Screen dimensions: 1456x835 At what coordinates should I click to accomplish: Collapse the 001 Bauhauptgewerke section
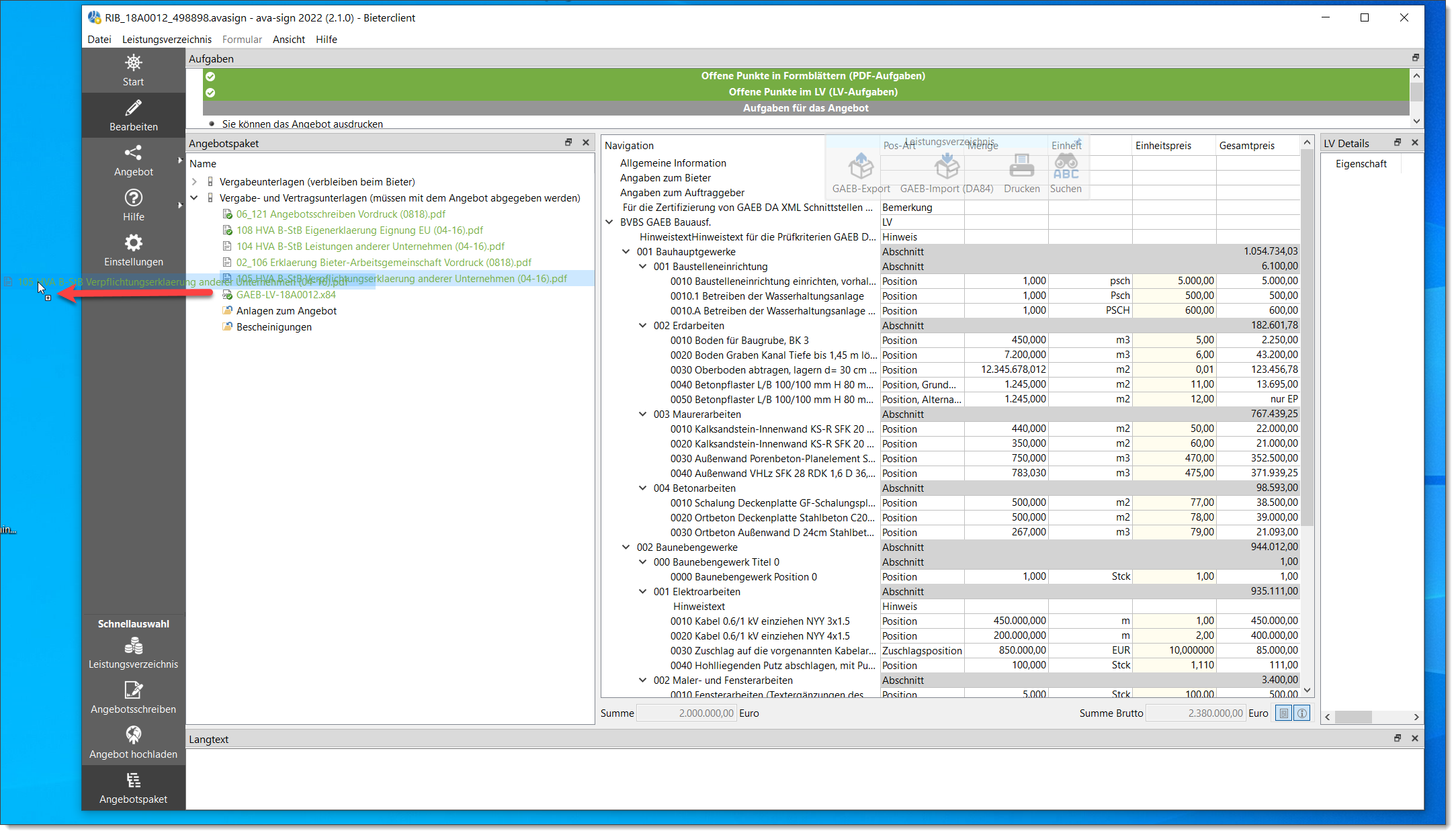tap(626, 252)
